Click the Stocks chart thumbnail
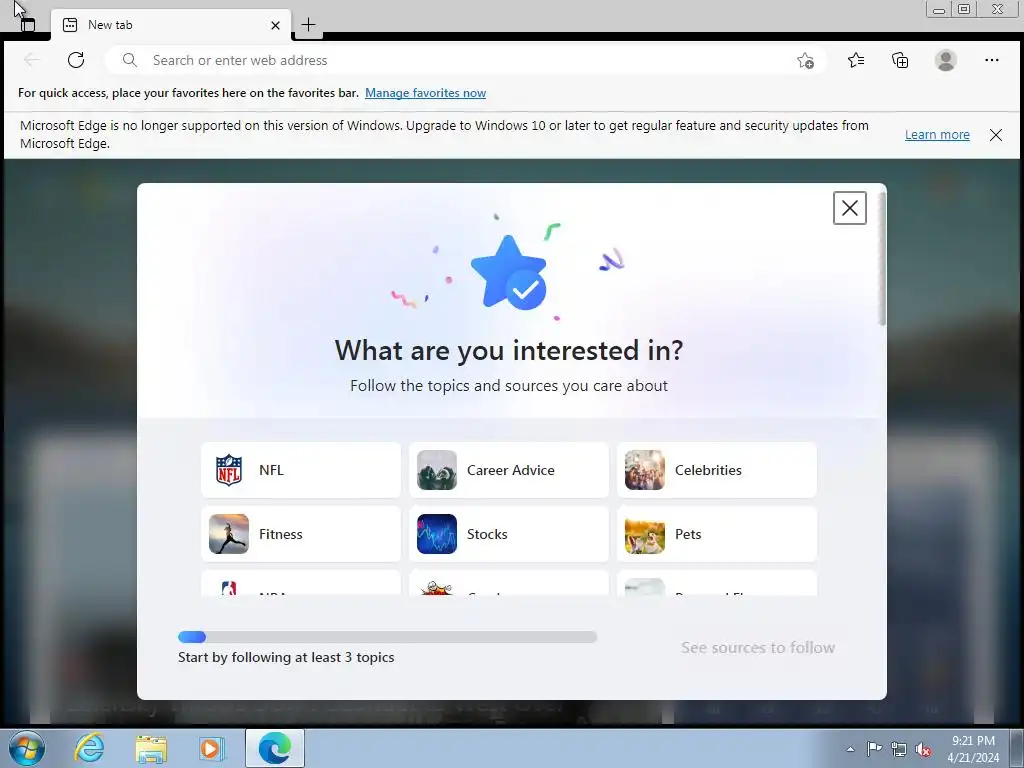 436,534
